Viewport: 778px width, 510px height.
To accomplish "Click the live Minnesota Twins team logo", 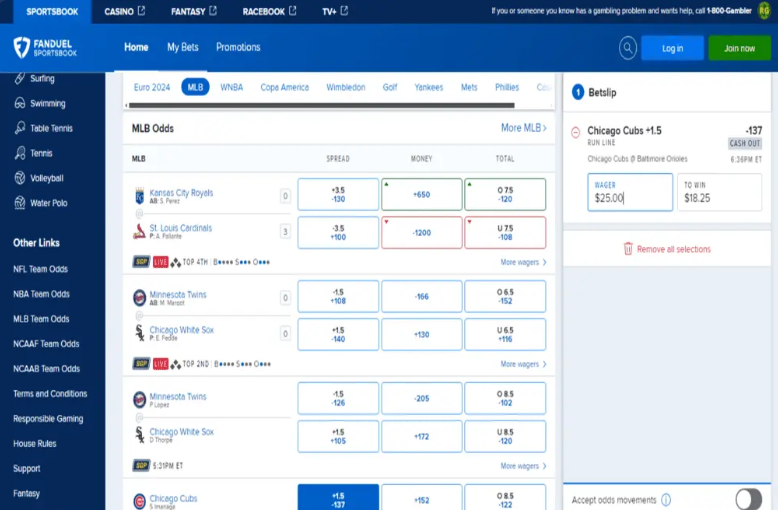I will coord(139,298).
